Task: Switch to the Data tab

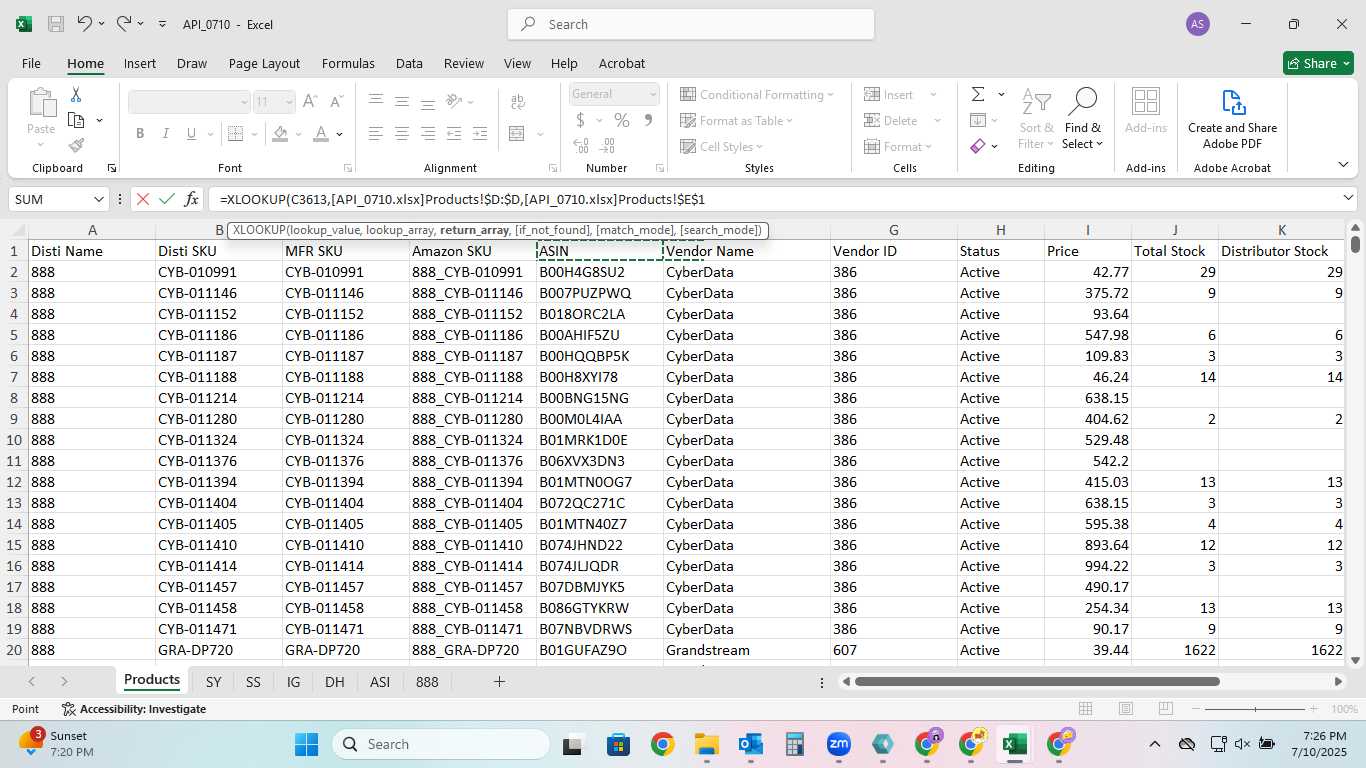Action: click(x=409, y=63)
